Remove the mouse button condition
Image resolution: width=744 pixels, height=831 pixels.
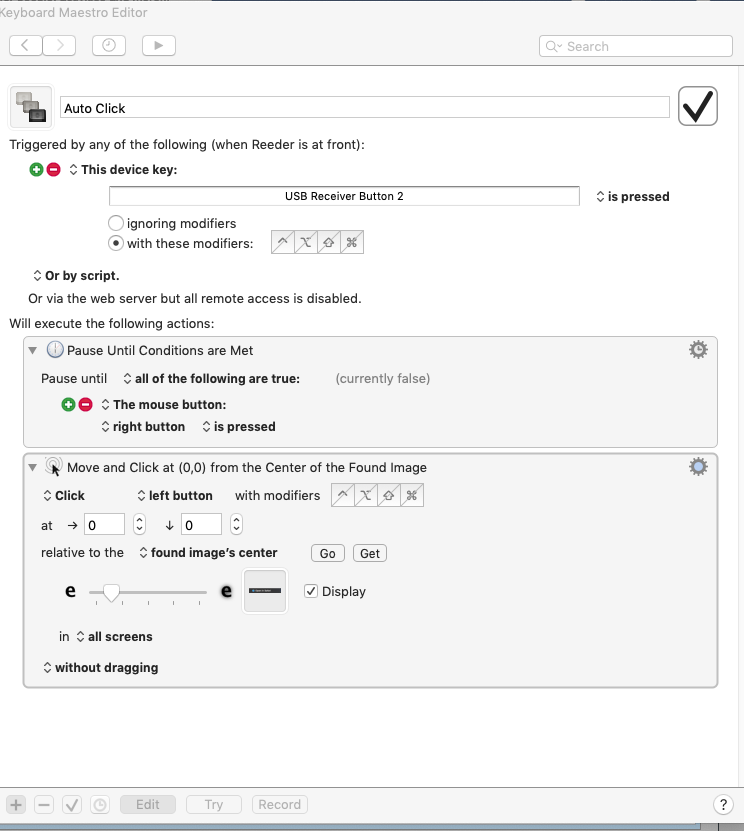point(86,405)
